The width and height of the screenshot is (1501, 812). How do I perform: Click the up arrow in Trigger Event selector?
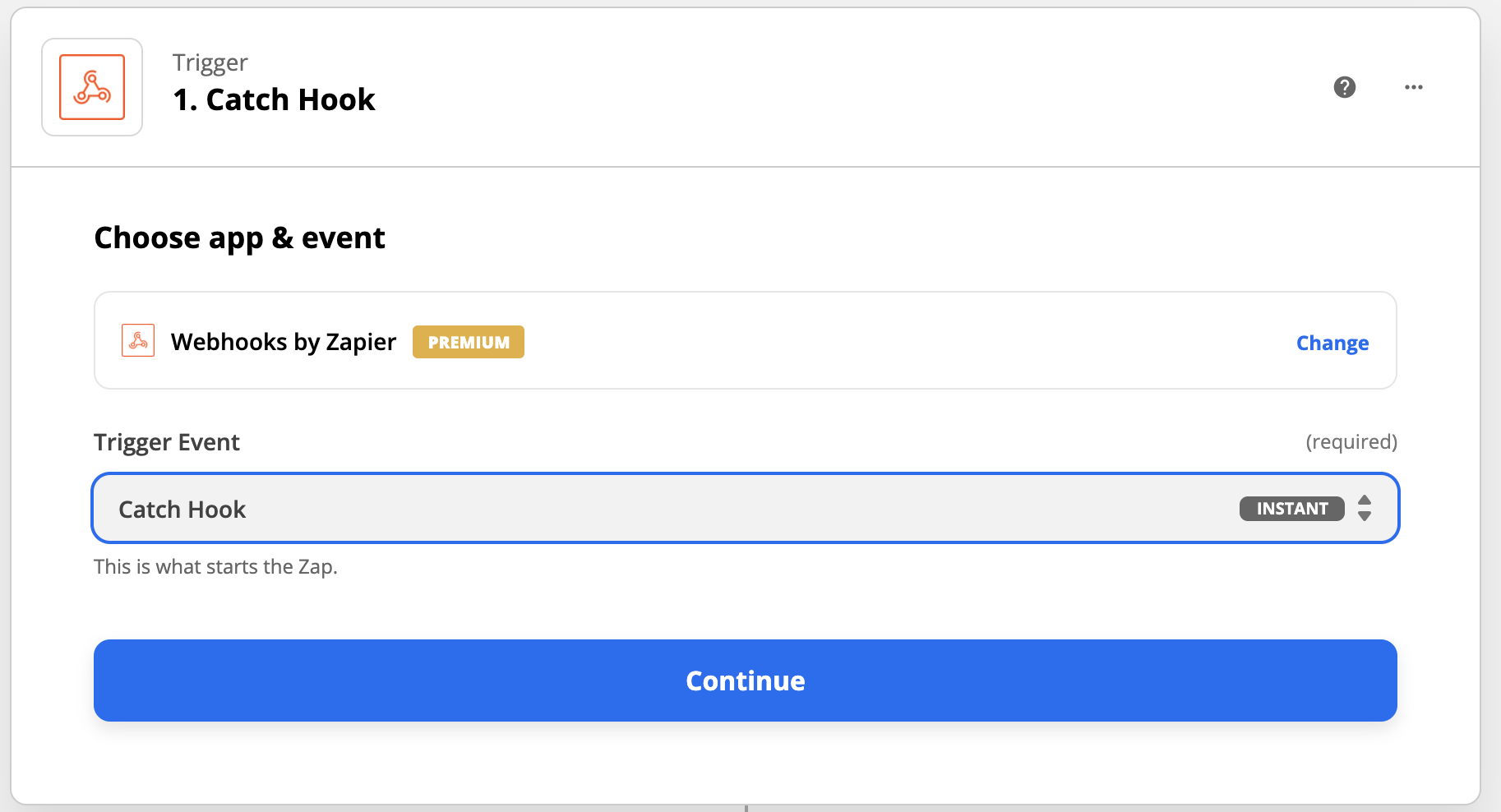[x=1365, y=500]
